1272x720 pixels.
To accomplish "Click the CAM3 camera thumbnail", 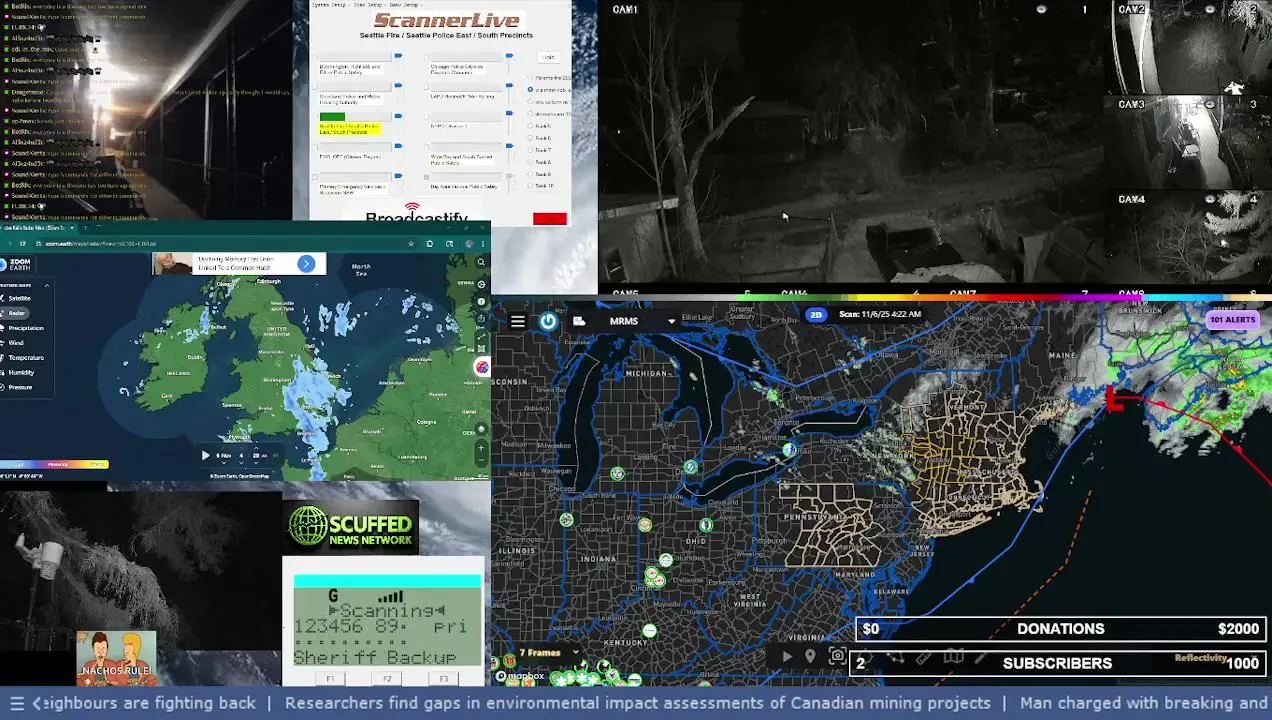I will click(x=1187, y=141).
